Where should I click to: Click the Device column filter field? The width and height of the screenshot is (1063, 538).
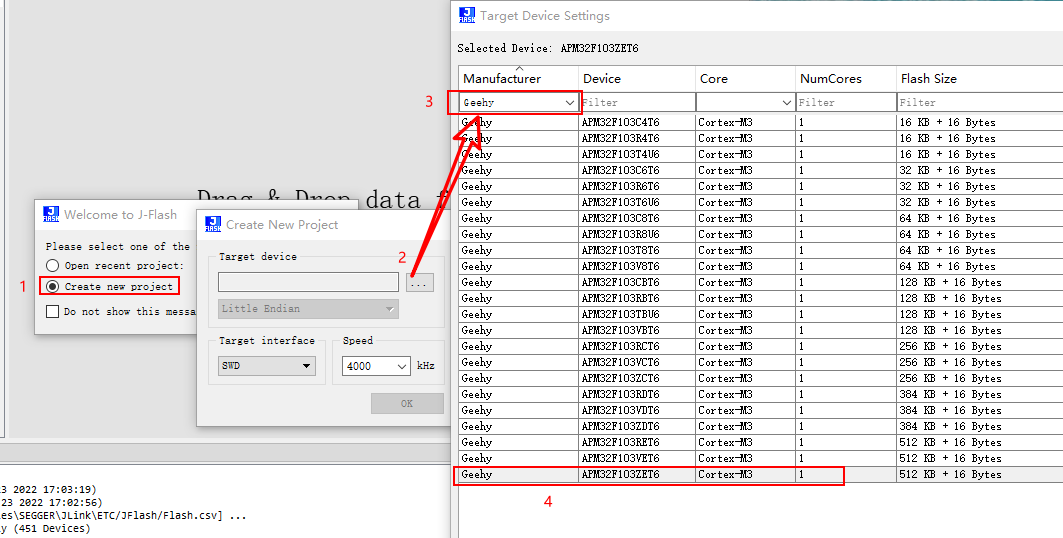tap(636, 102)
